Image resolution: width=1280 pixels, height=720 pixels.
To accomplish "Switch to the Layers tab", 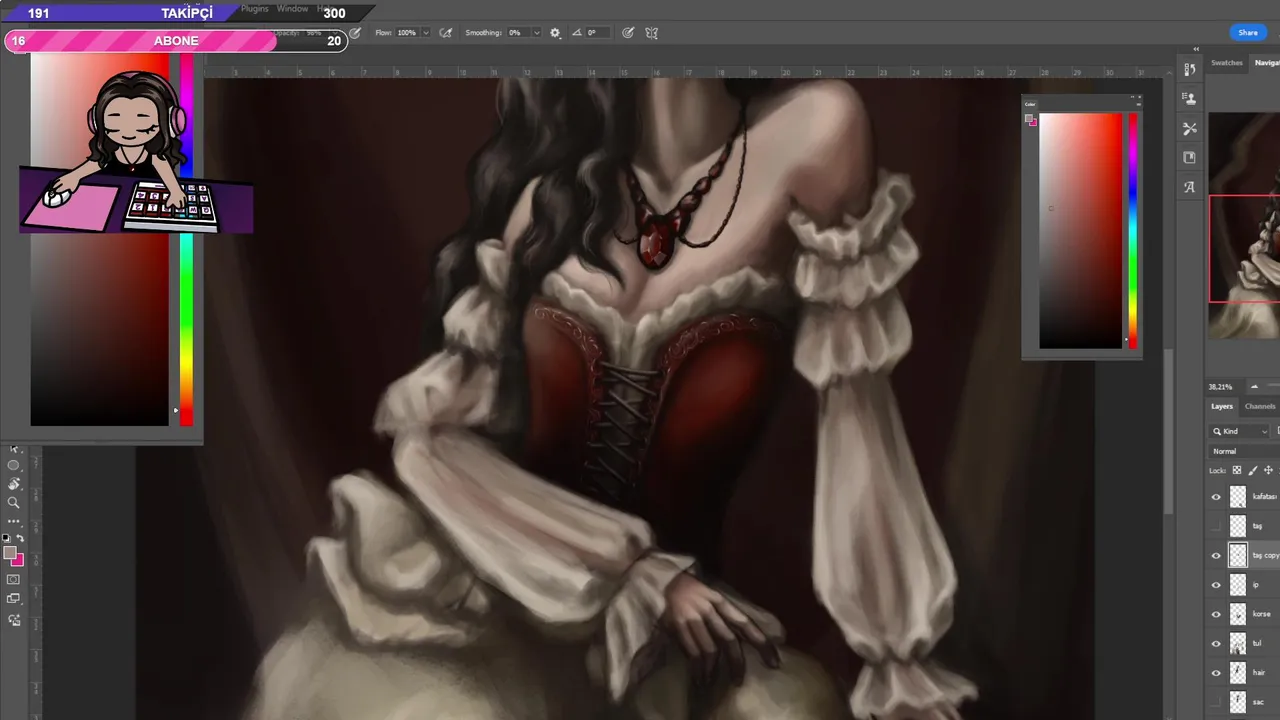I will tap(1222, 406).
